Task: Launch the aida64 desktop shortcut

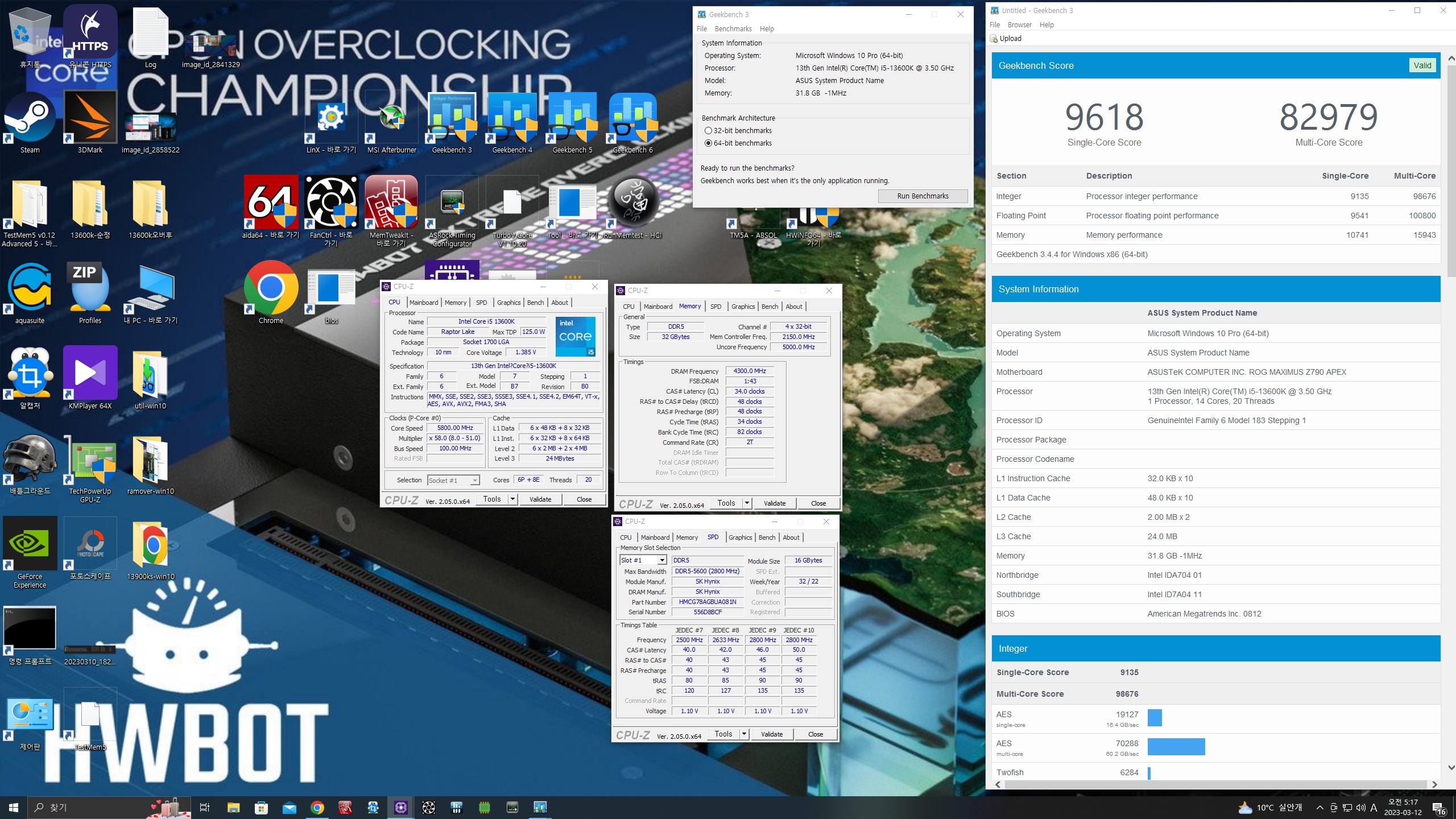Action: point(271,208)
